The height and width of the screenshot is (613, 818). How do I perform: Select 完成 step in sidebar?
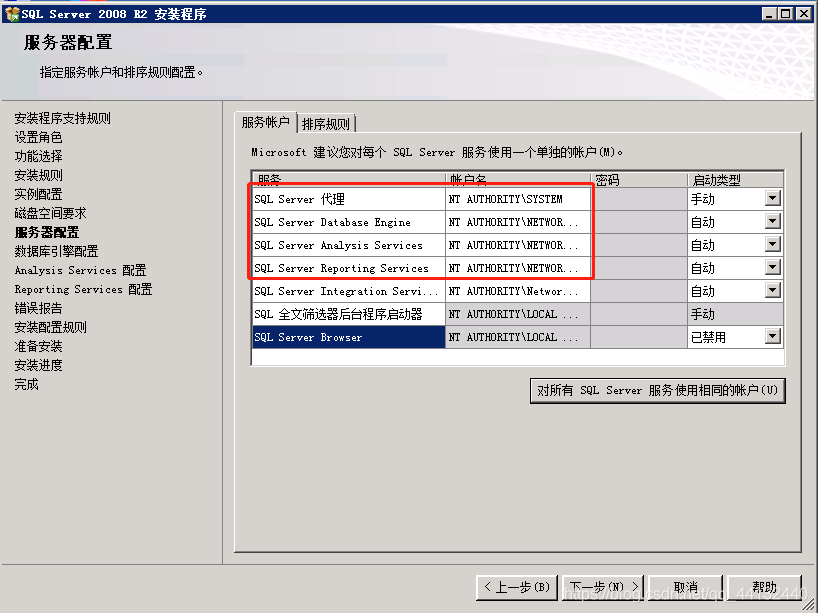(27, 384)
